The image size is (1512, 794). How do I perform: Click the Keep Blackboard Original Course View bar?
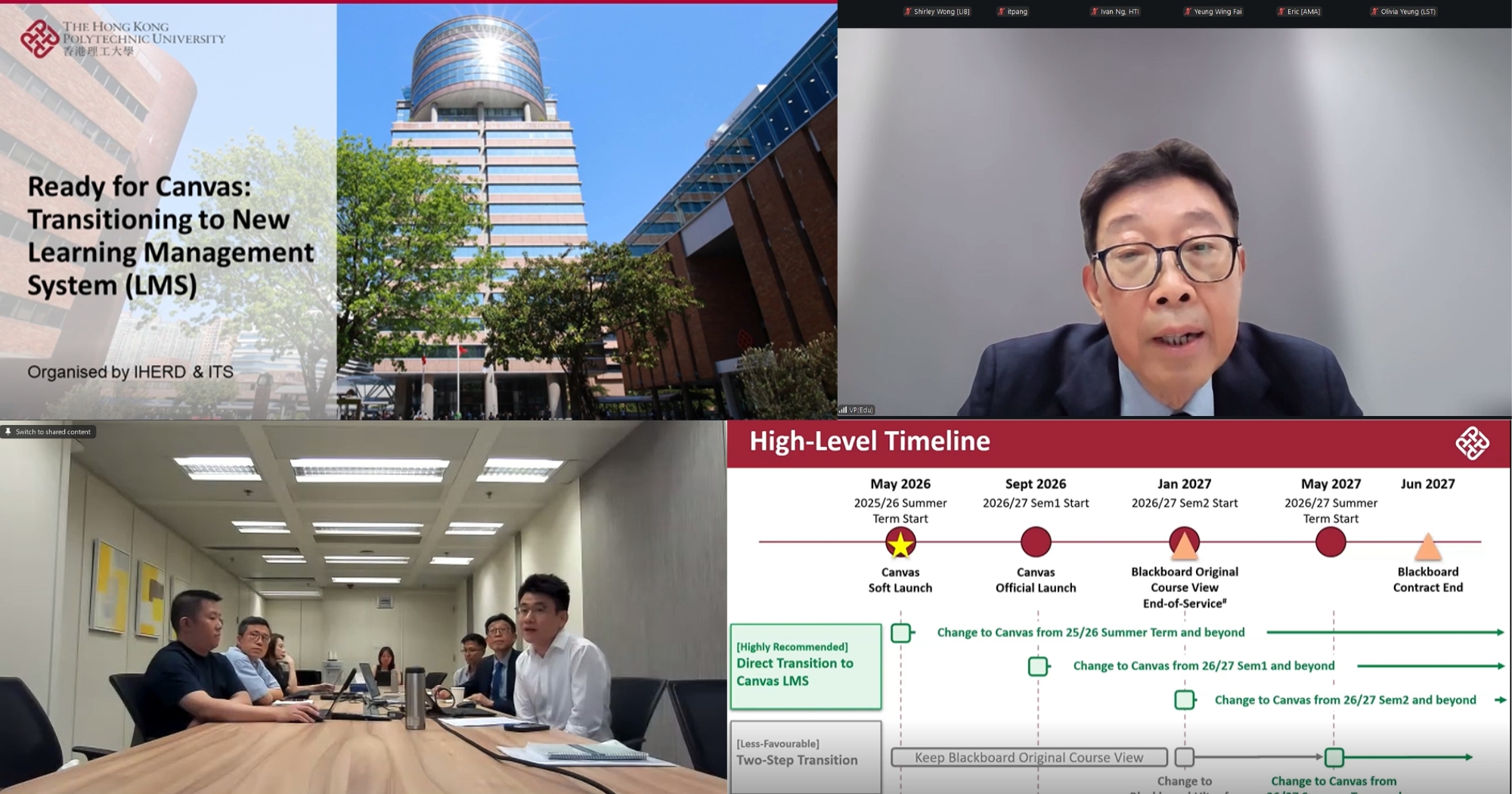[x=1029, y=757]
